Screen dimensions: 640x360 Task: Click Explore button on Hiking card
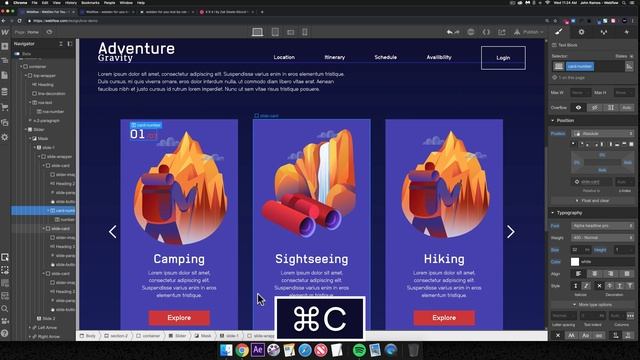[444, 318]
